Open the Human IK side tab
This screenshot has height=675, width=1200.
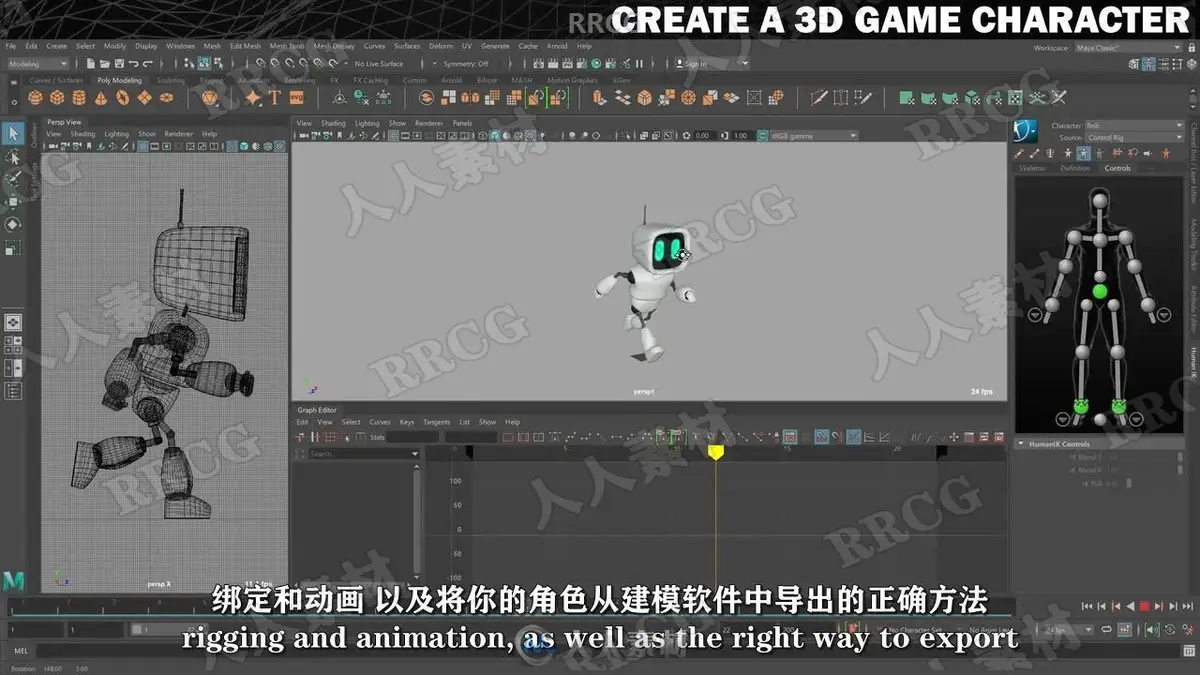tap(1193, 361)
